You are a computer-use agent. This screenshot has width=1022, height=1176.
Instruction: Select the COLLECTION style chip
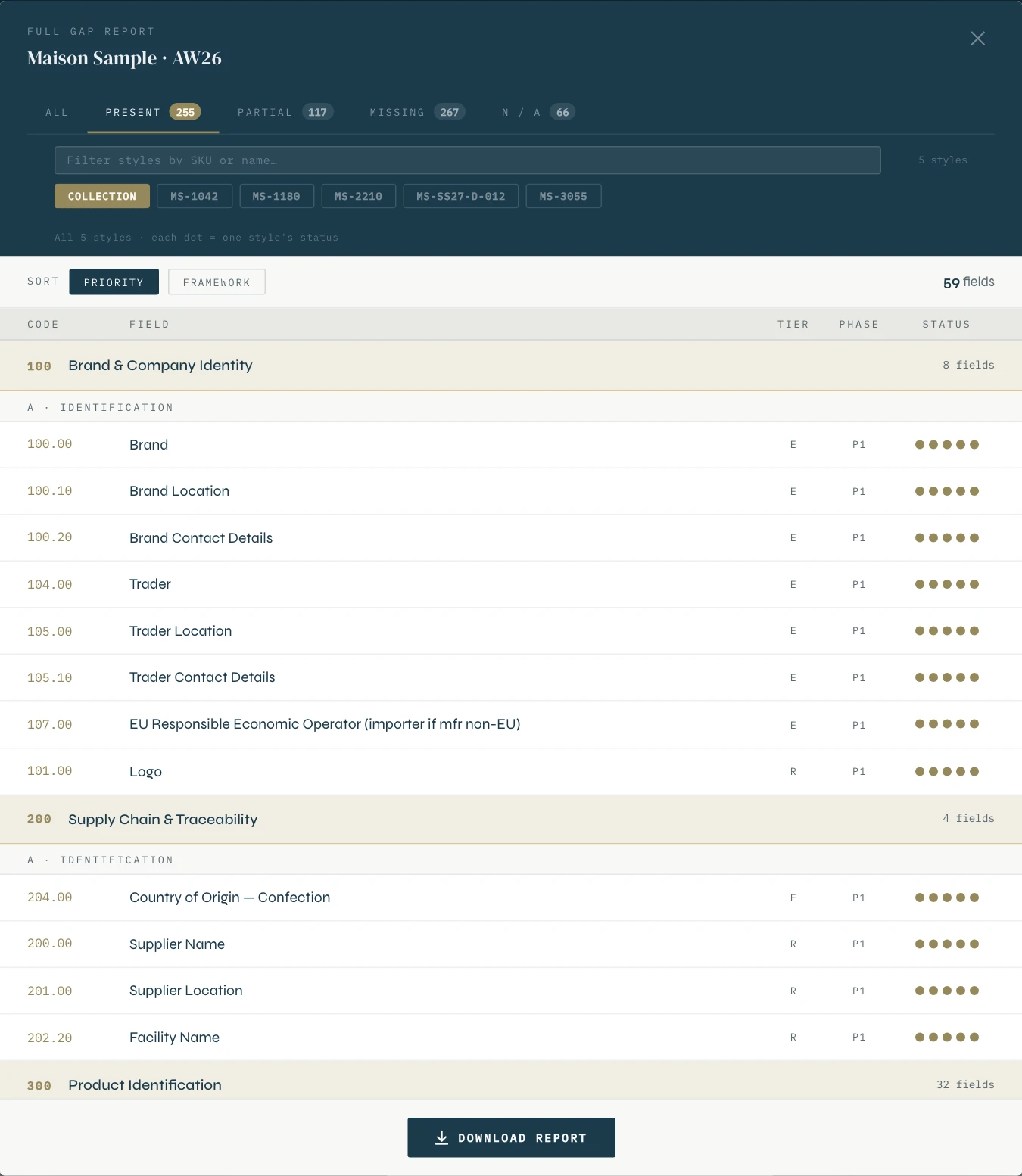[102, 196]
